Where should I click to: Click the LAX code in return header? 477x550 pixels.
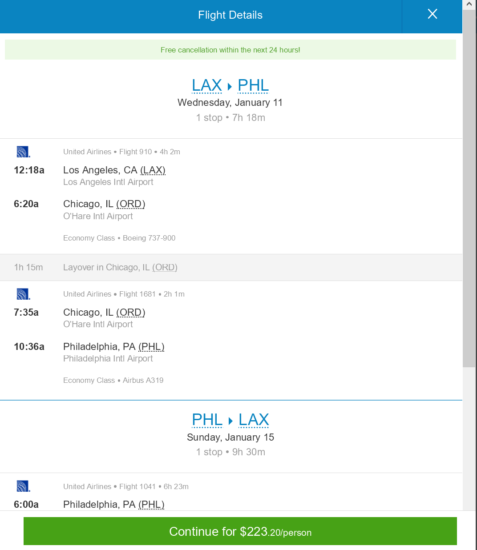click(x=254, y=420)
